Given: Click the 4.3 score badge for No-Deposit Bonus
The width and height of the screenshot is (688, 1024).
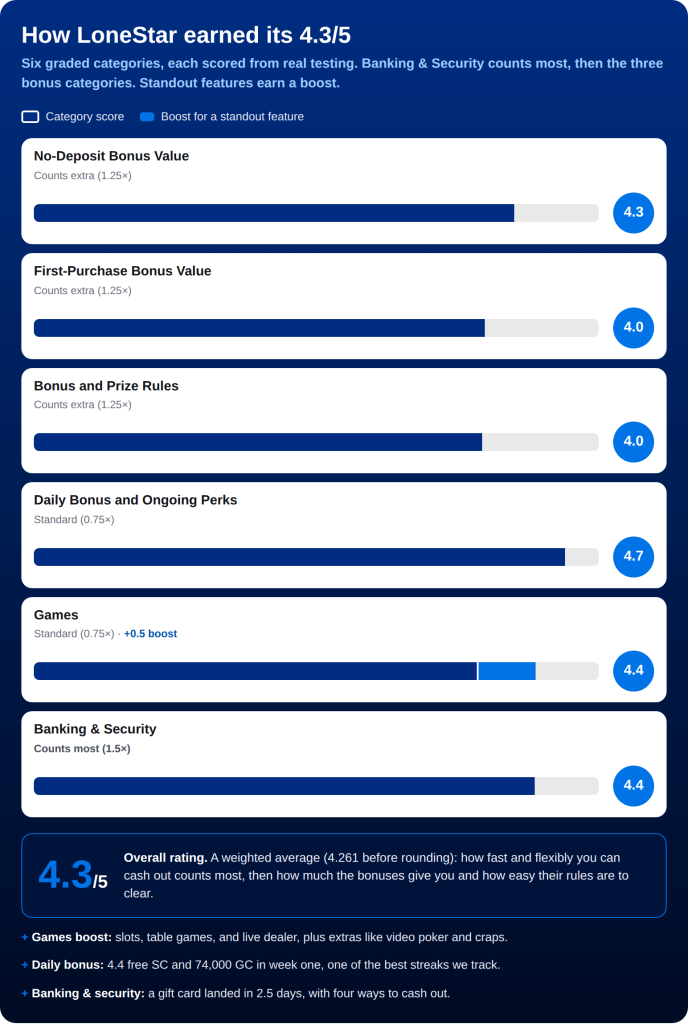Looking at the screenshot, I should coord(633,213).
